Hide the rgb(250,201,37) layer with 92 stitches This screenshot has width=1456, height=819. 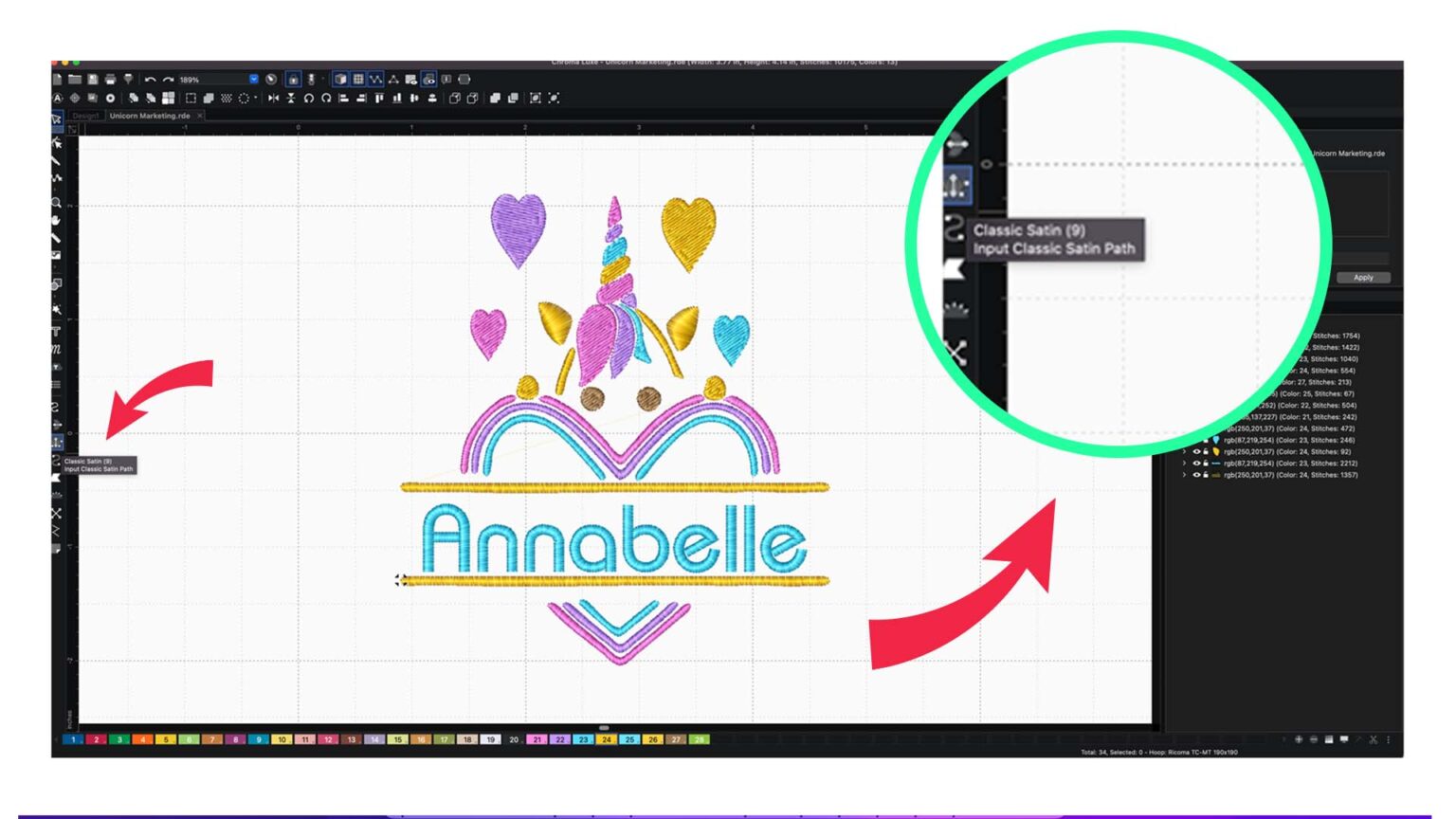(x=1196, y=451)
